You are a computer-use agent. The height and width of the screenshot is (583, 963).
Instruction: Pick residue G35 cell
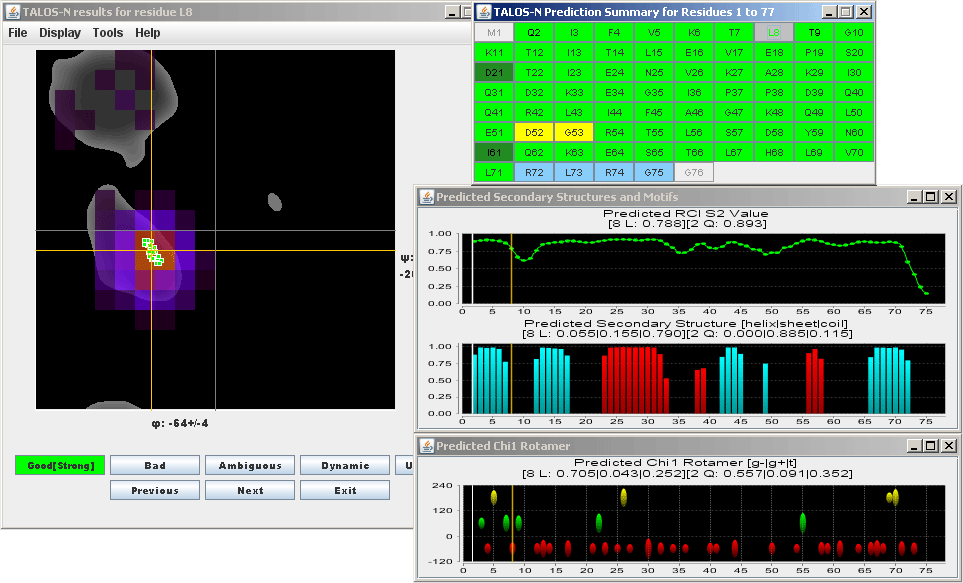tap(654, 93)
